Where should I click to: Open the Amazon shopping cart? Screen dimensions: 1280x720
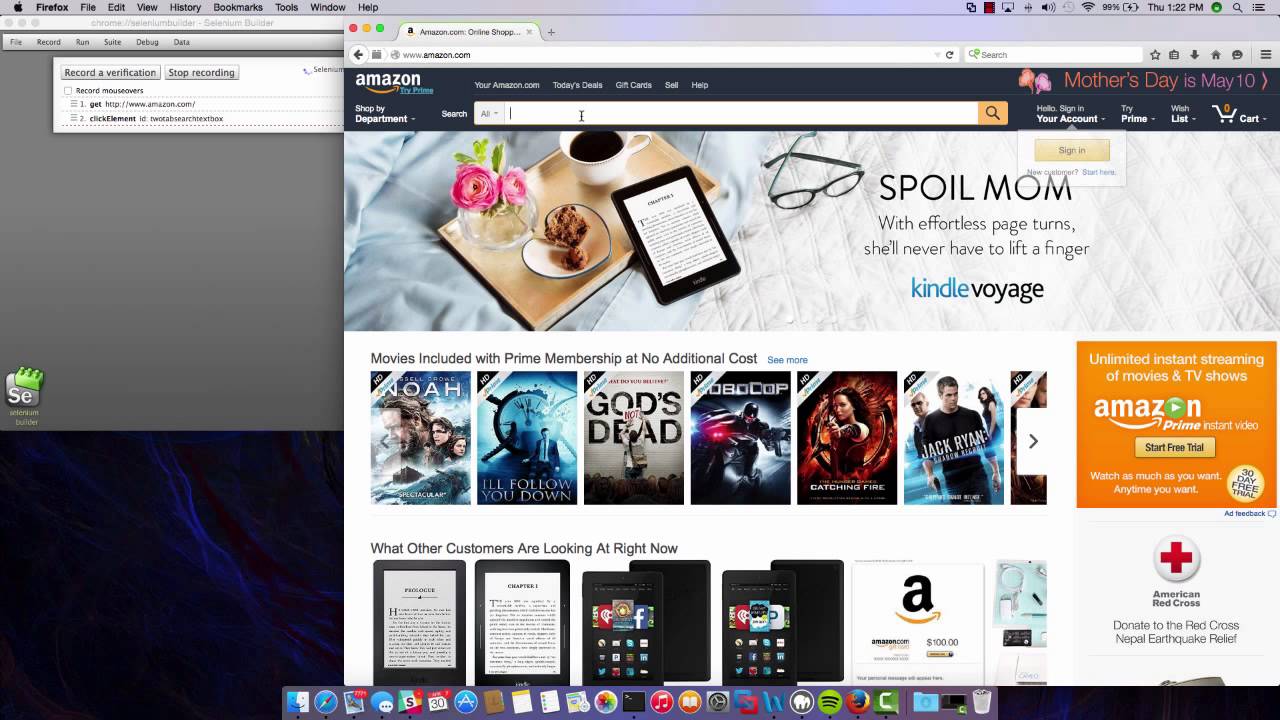pyautogui.click(x=1237, y=113)
